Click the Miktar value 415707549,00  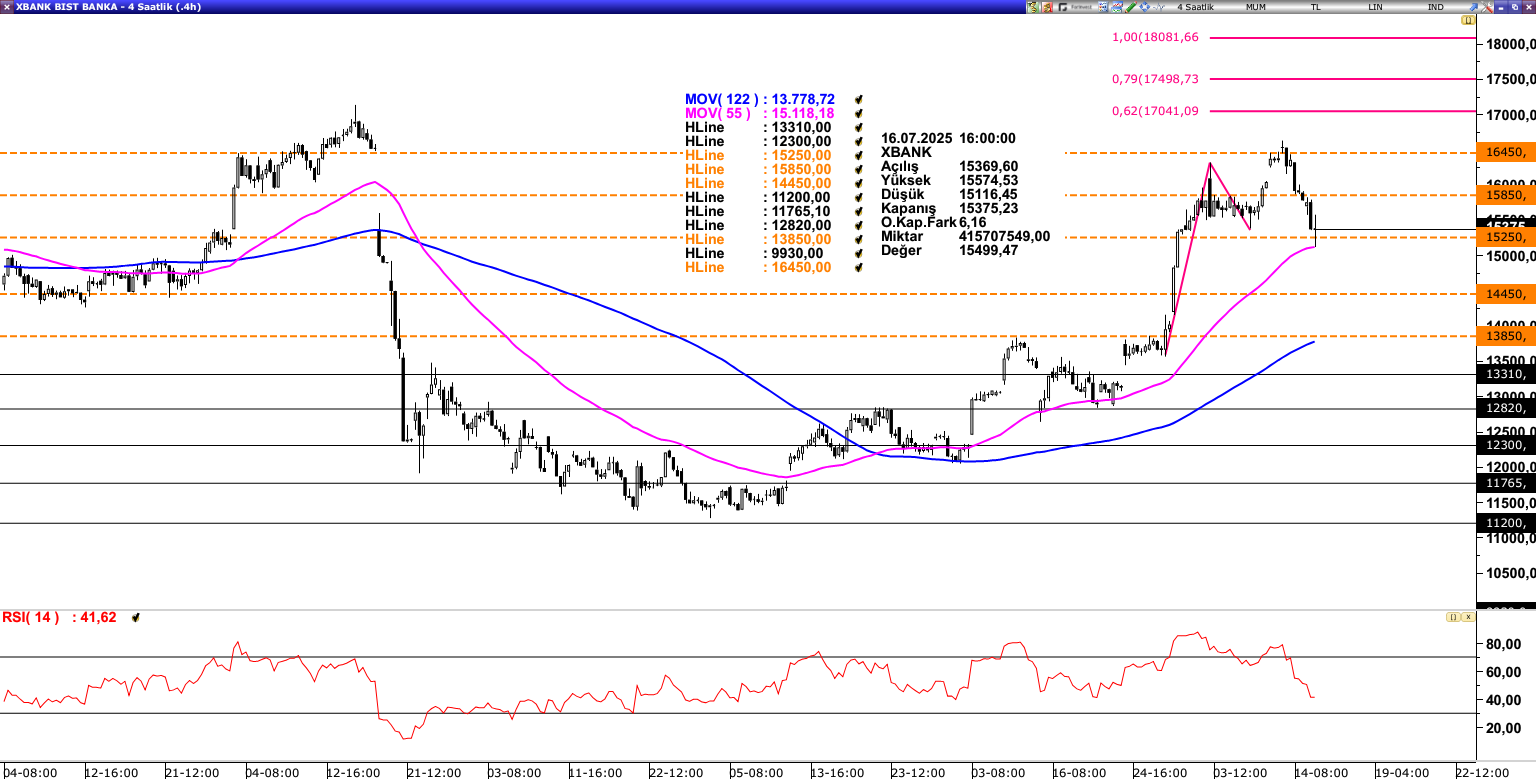[1004, 236]
